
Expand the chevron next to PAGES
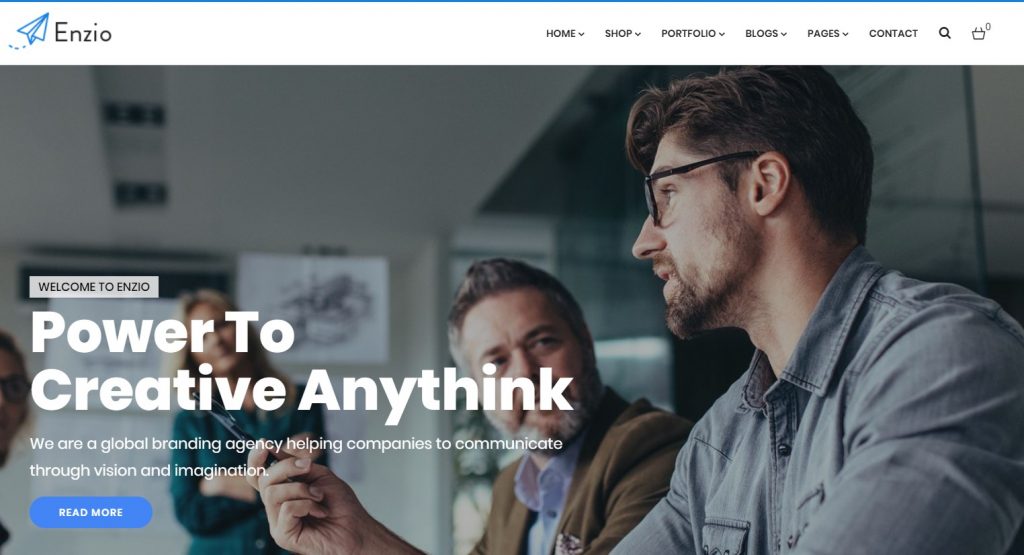[x=845, y=34]
